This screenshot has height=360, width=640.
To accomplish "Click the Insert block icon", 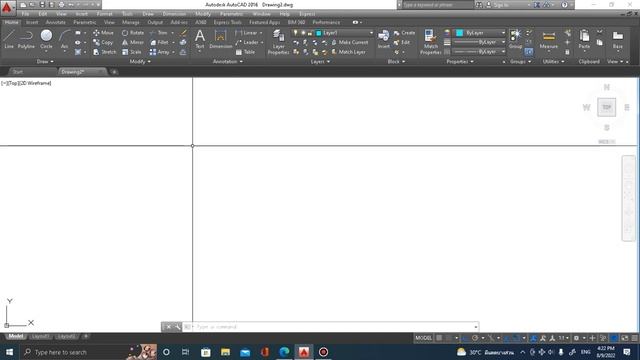I will point(384,39).
